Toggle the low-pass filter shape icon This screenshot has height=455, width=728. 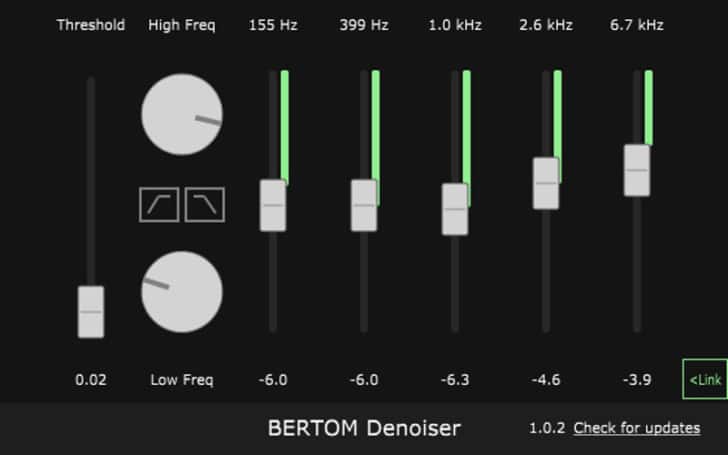[205, 205]
